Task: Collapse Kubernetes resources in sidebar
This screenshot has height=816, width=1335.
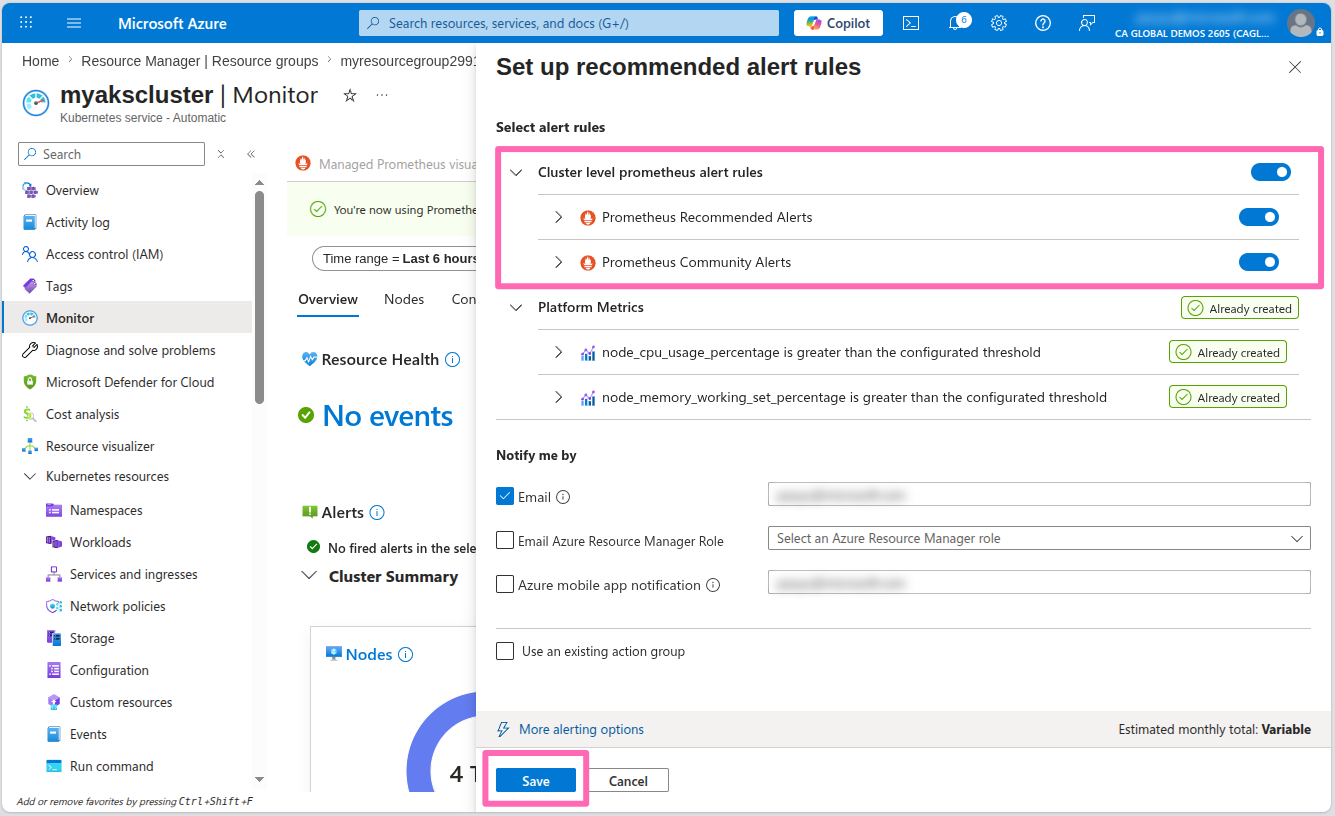Action: (x=29, y=477)
